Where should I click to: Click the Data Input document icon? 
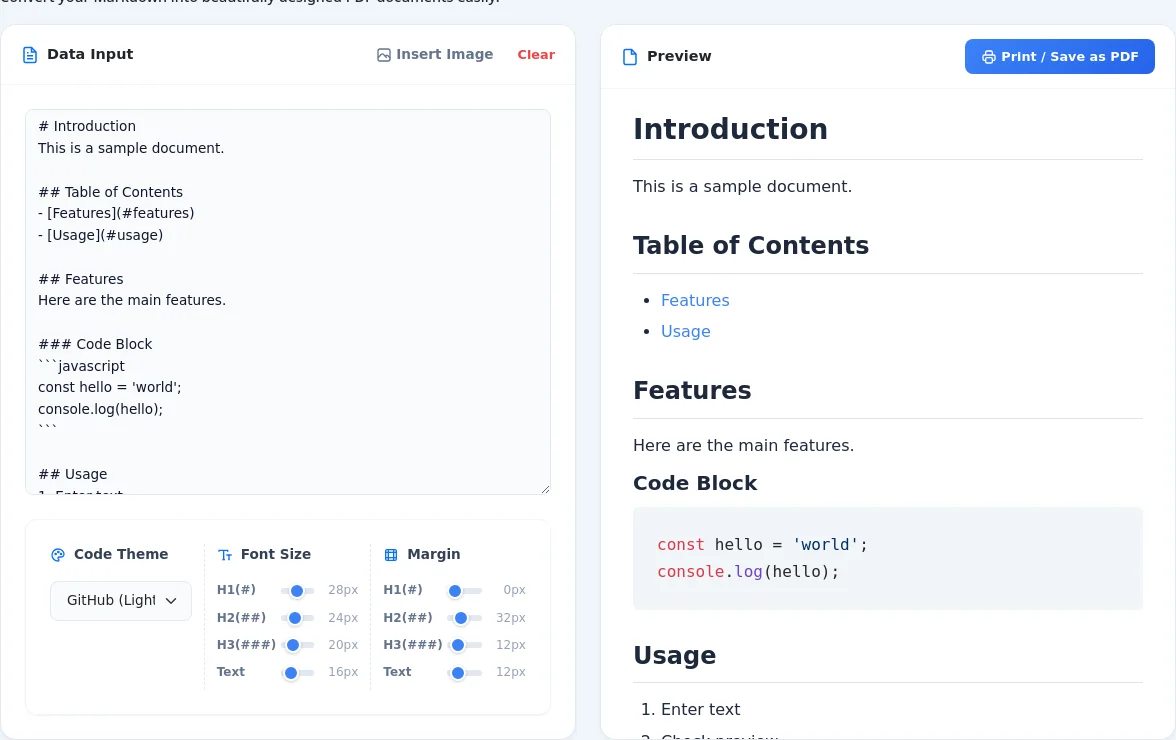(30, 55)
